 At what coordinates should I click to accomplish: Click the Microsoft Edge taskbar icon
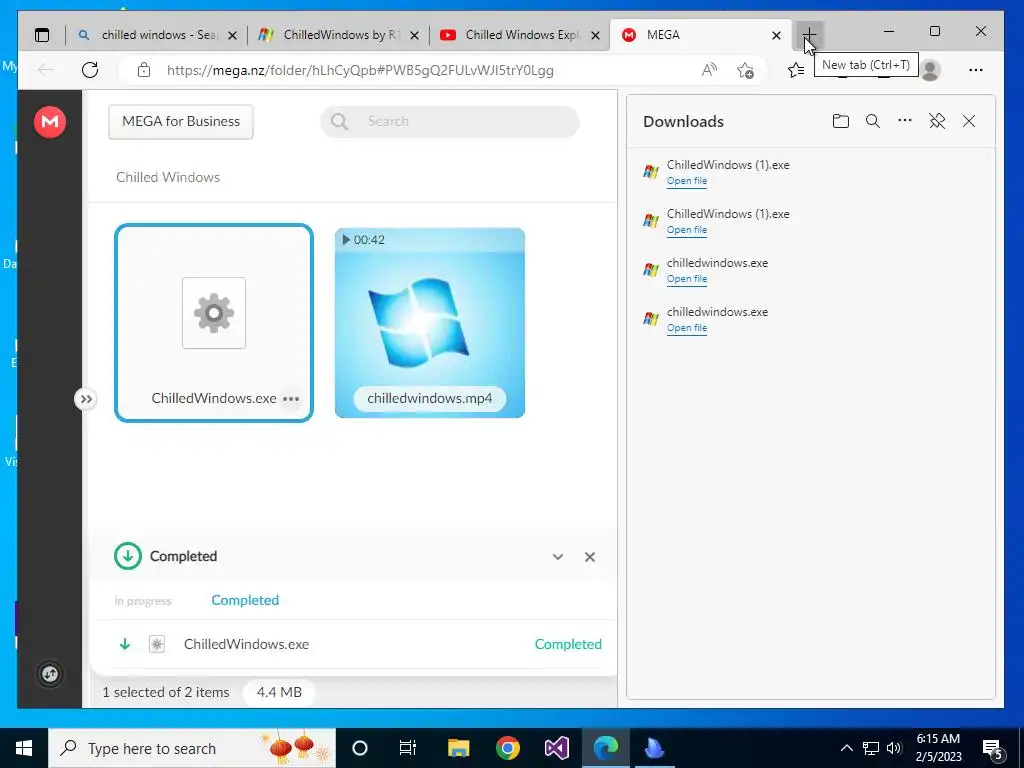click(x=605, y=748)
